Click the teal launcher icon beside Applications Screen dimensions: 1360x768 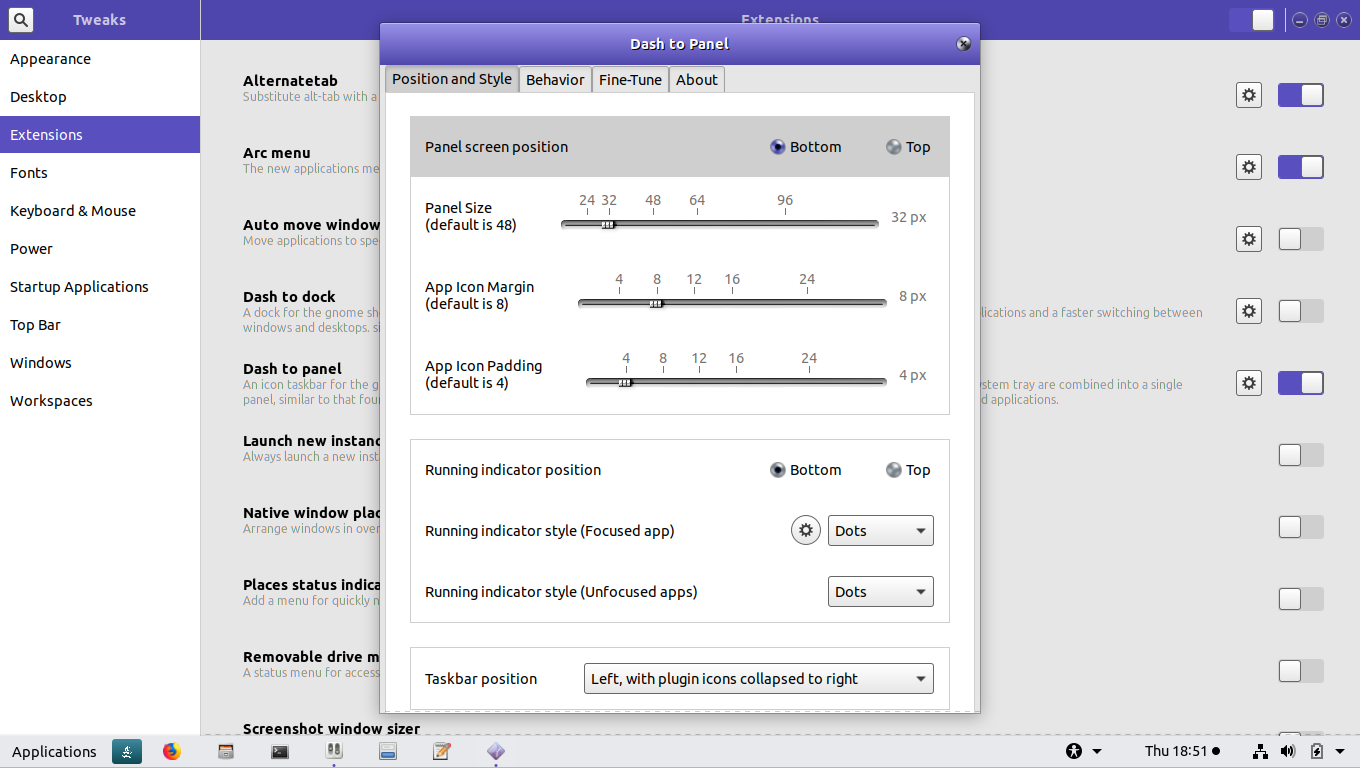coord(127,751)
